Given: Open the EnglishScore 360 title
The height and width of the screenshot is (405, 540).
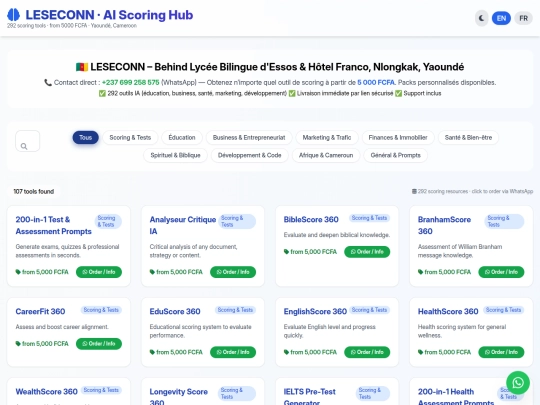Looking at the screenshot, I should tap(315, 312).
